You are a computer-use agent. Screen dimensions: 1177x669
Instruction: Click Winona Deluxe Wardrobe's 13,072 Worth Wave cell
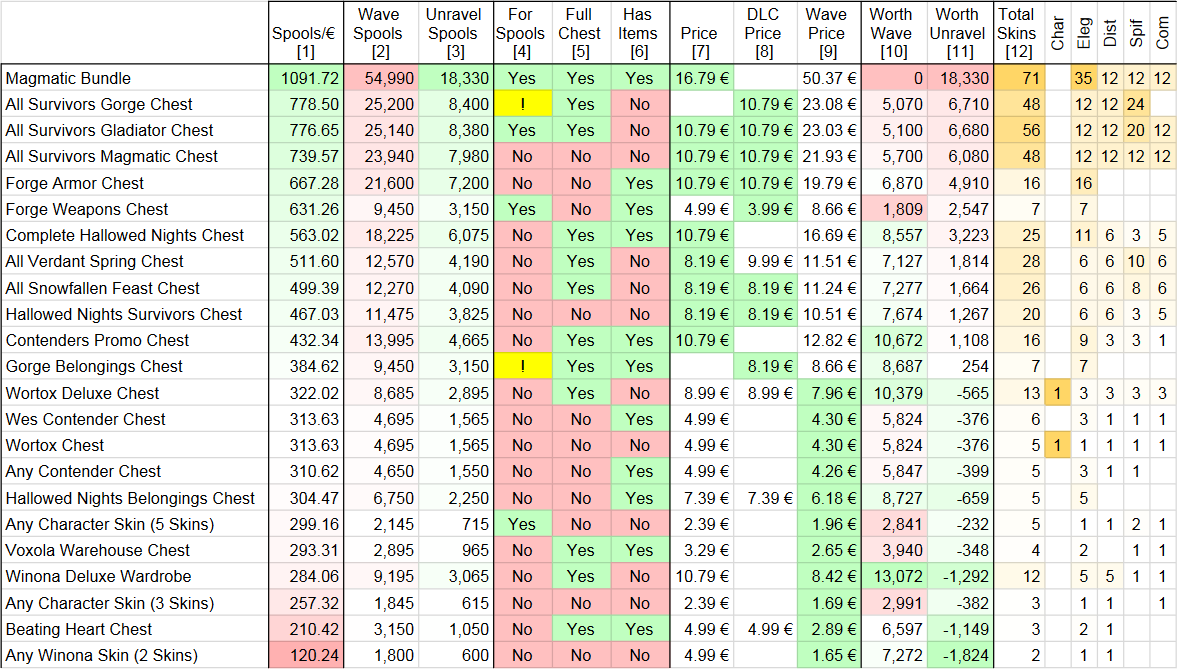(x=893, y=577)
